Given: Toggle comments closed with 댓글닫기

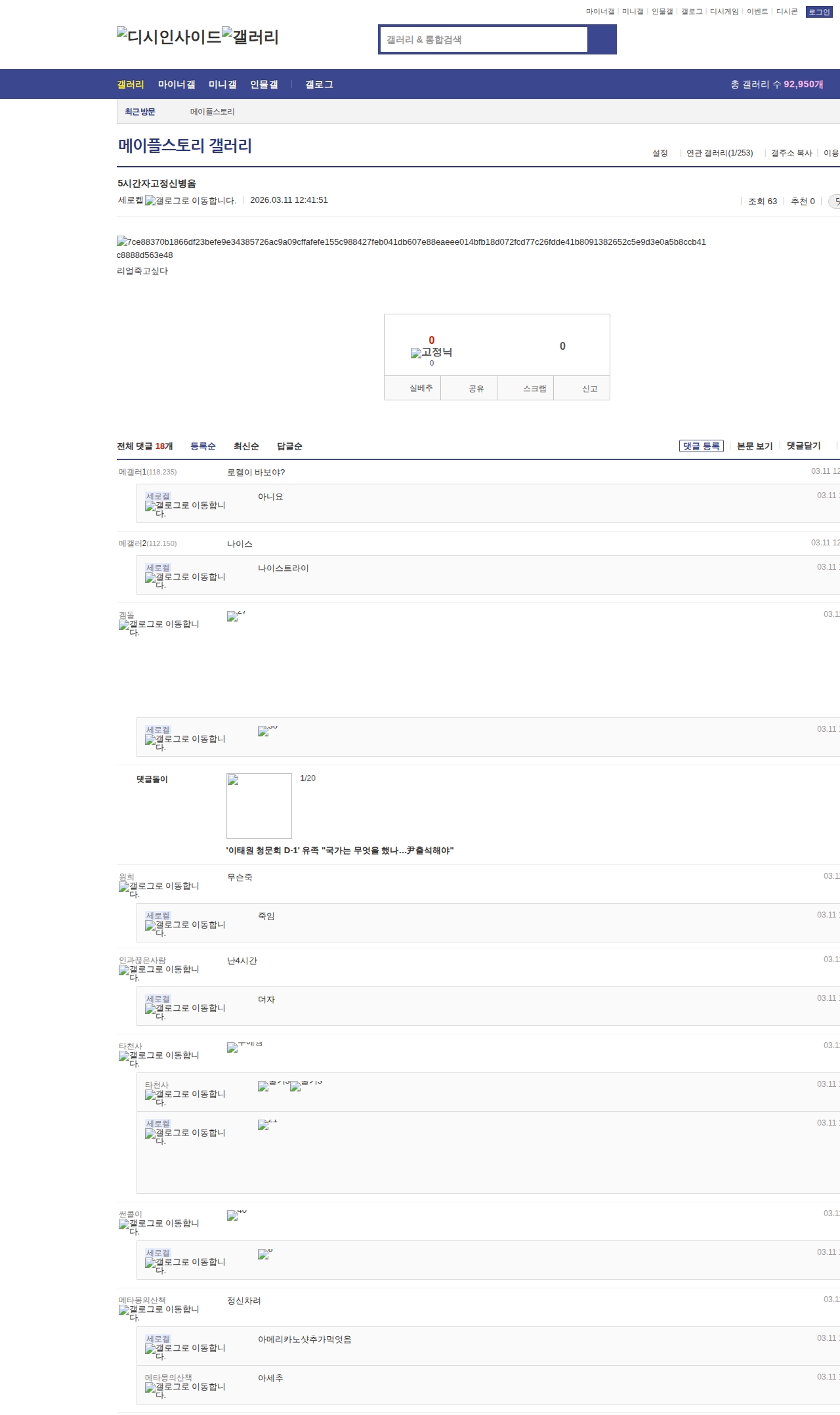Looking at the screenshot, I should pyautogui.click(x=803, y=446).
